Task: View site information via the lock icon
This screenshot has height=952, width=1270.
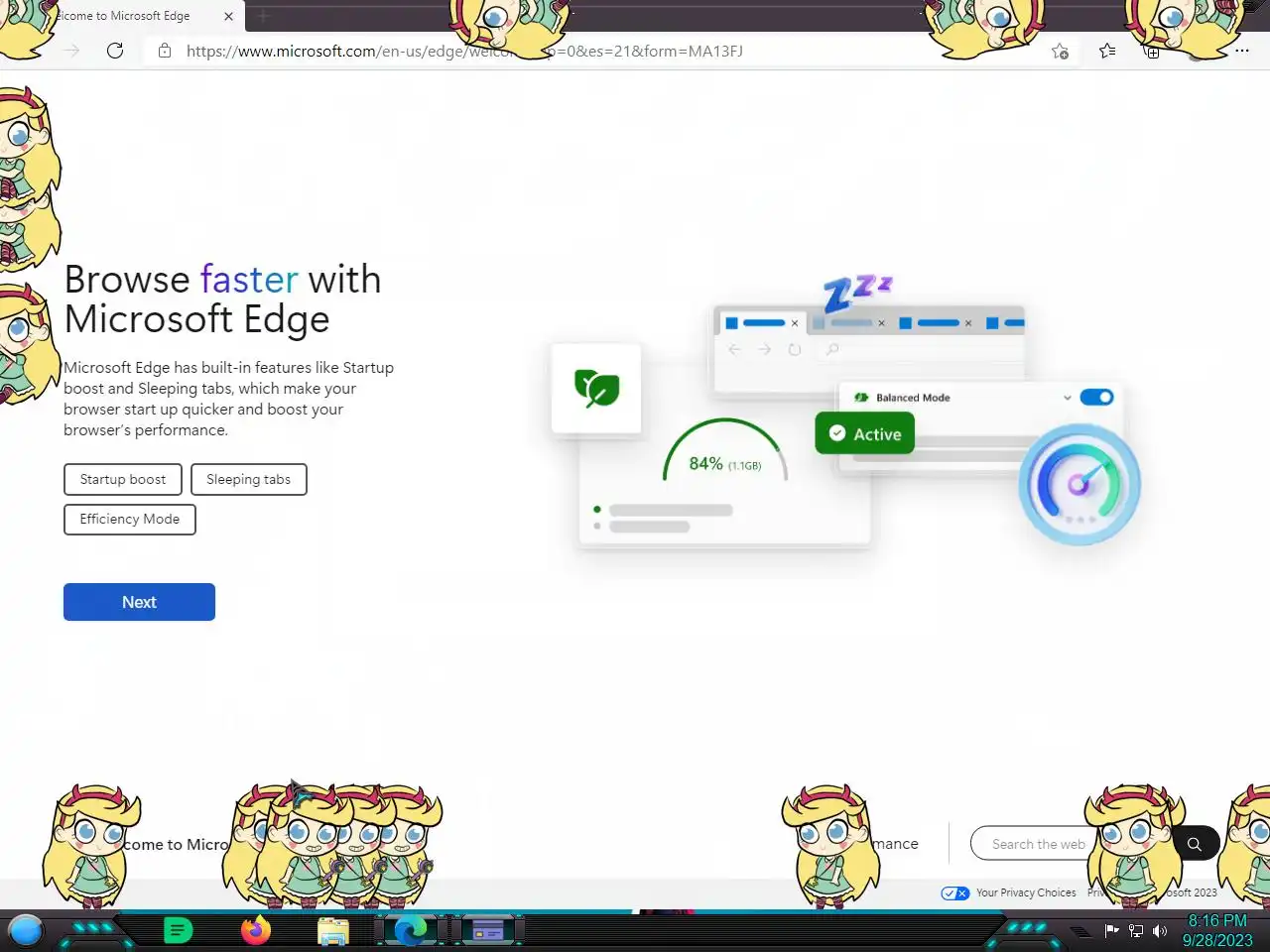Action: [x=165, y=51]
